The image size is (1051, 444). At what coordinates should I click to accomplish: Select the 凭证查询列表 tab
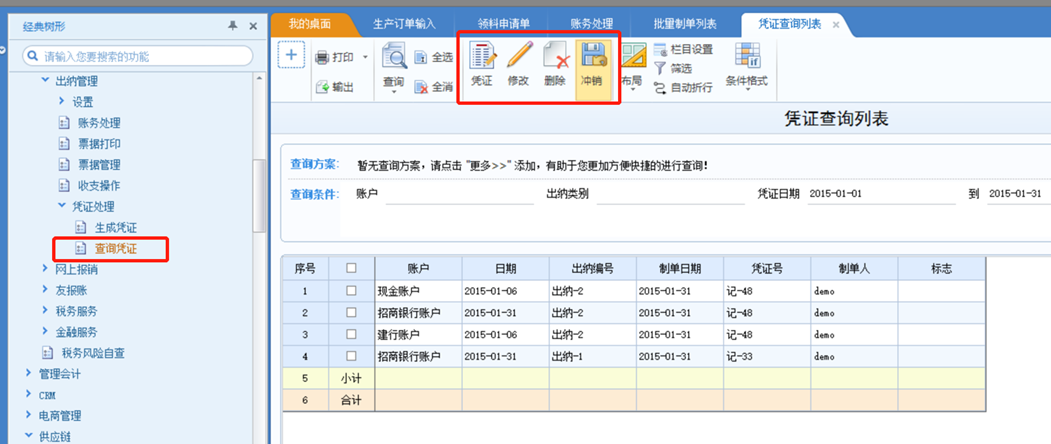(790, 24)
